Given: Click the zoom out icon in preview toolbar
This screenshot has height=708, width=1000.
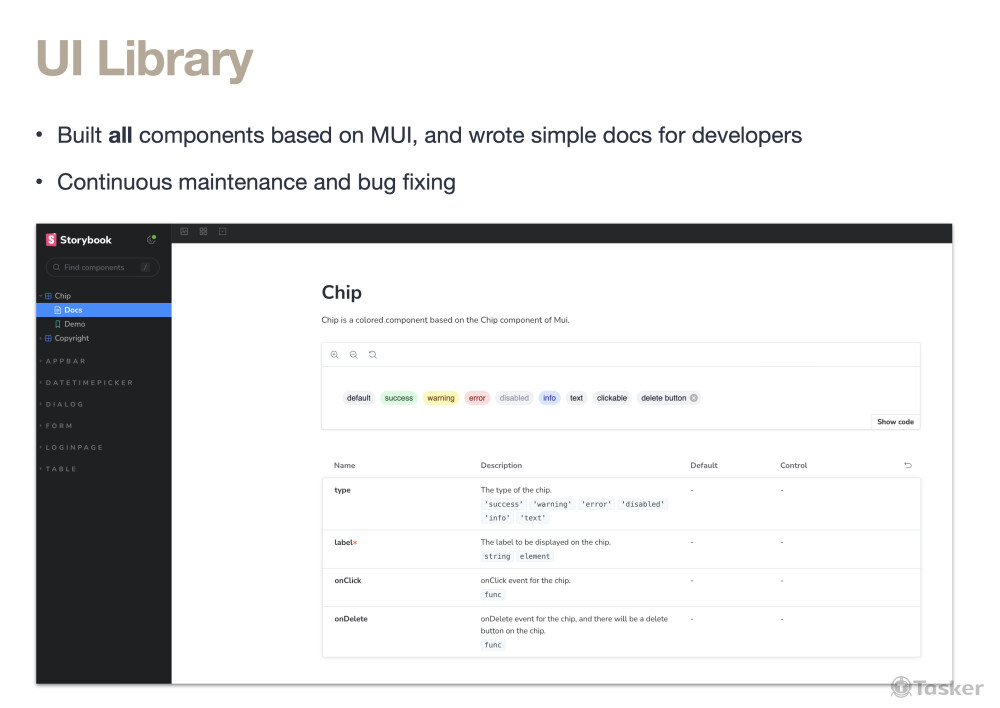Looking at the screenshot, I should (353, 355).
